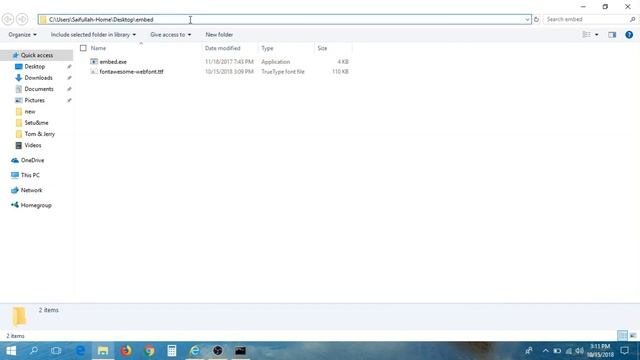Open Command Prompt taskbar icon
The image size is (640, 360).
240,351
